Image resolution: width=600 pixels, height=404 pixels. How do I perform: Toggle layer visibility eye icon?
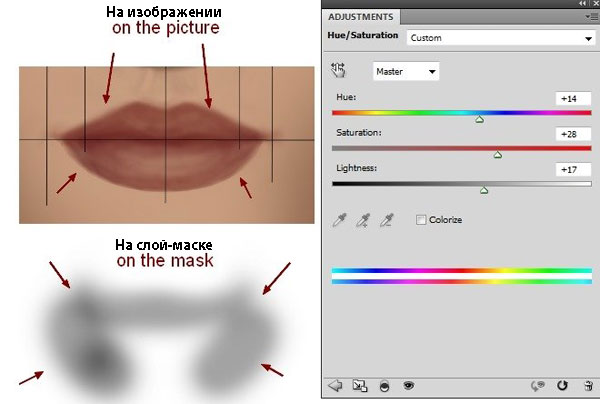409,385
